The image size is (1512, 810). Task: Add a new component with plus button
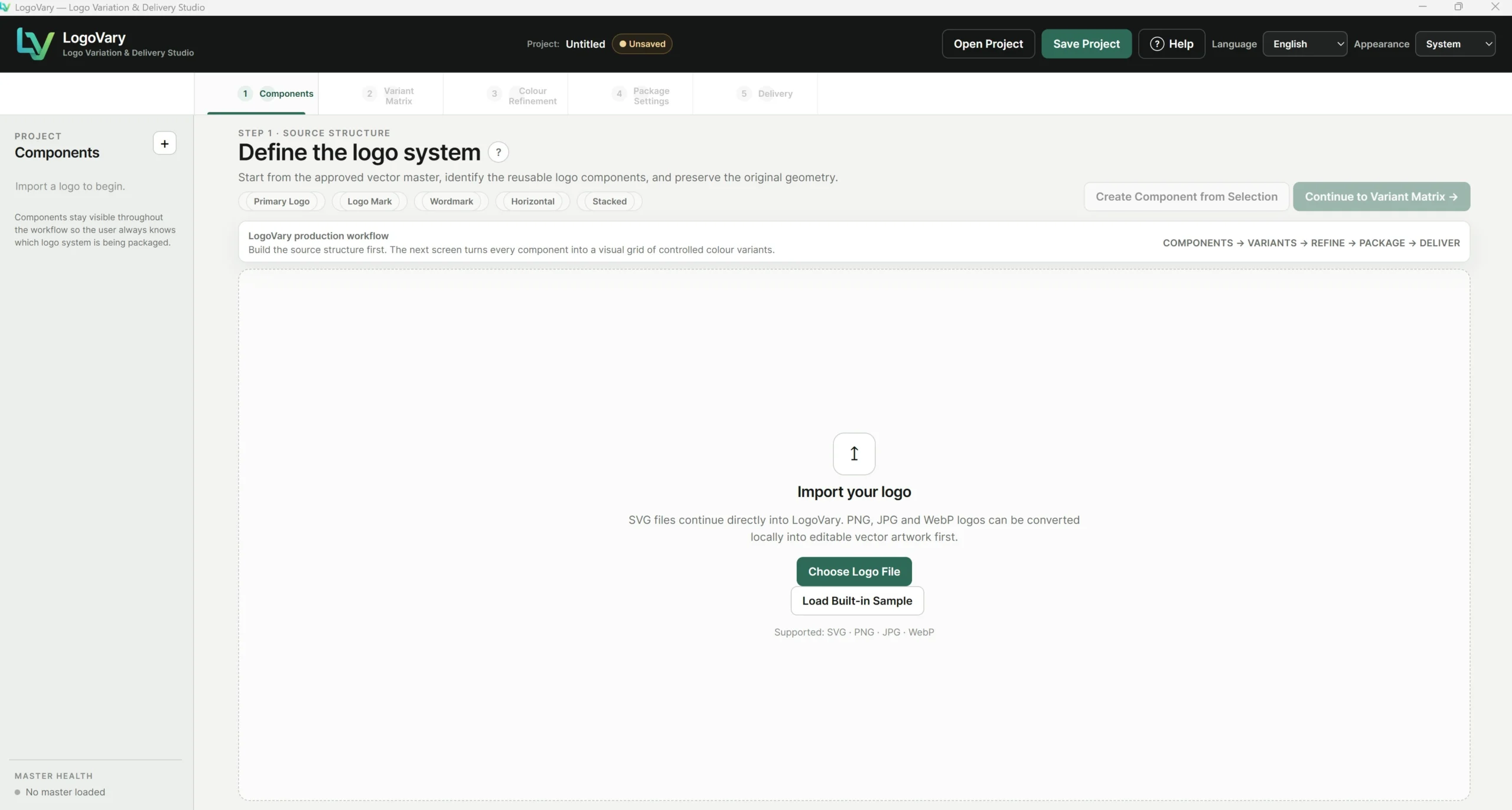tap(164, 143)
